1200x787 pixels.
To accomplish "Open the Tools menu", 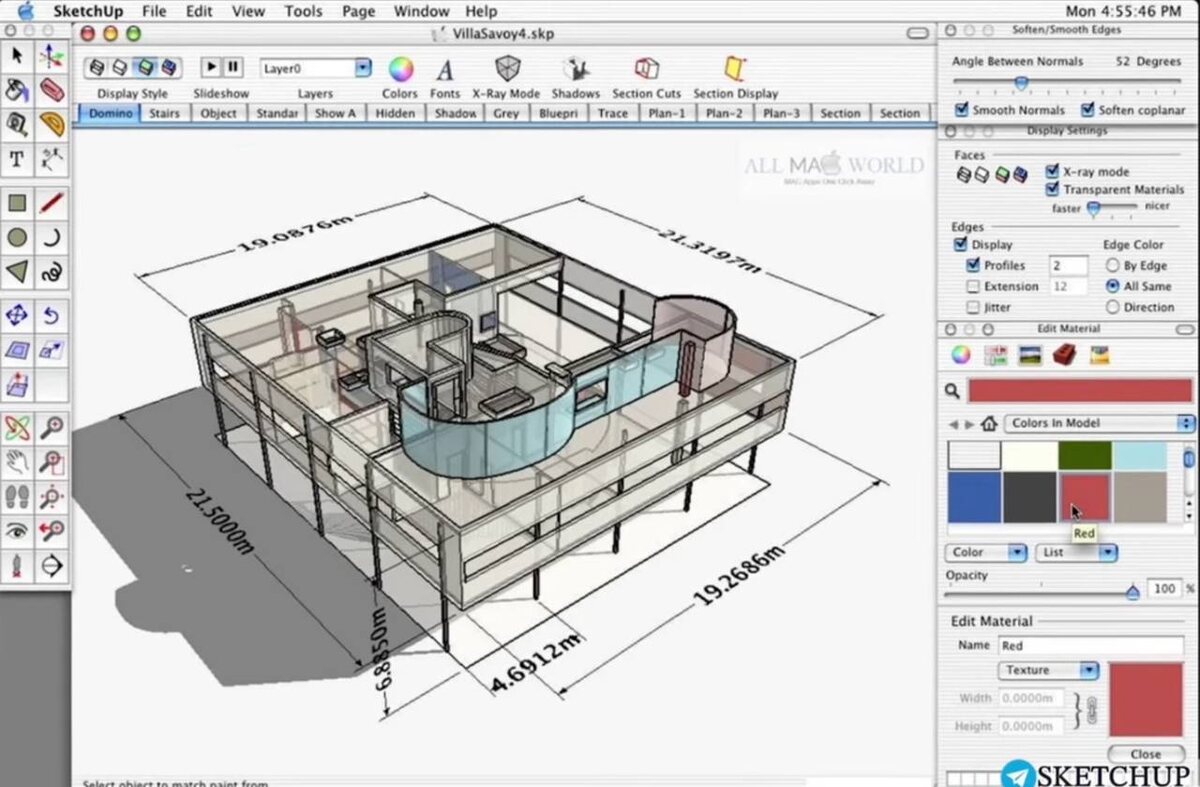I will [303, 11].
